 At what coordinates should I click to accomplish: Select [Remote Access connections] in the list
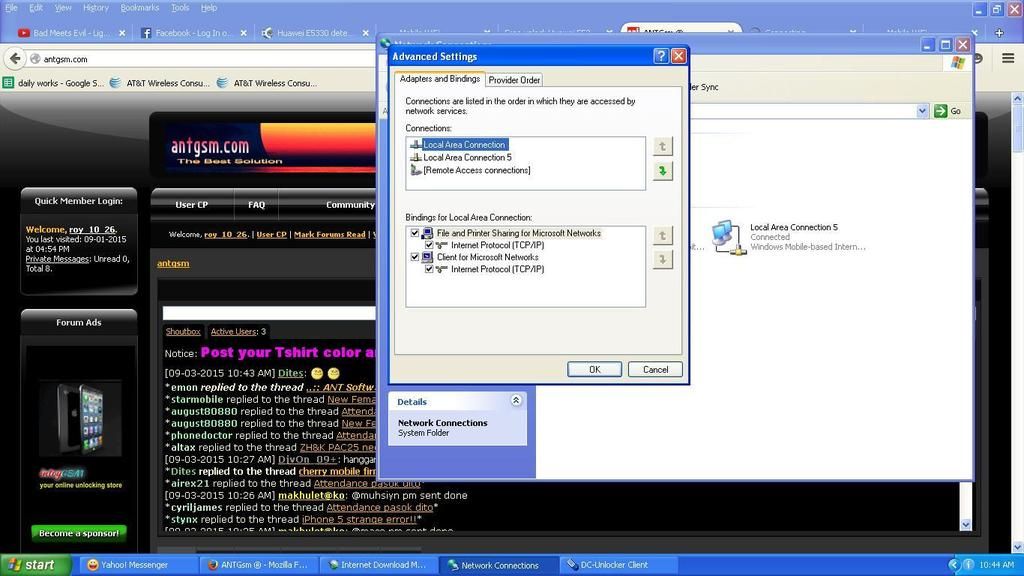(x=476, y=171)
